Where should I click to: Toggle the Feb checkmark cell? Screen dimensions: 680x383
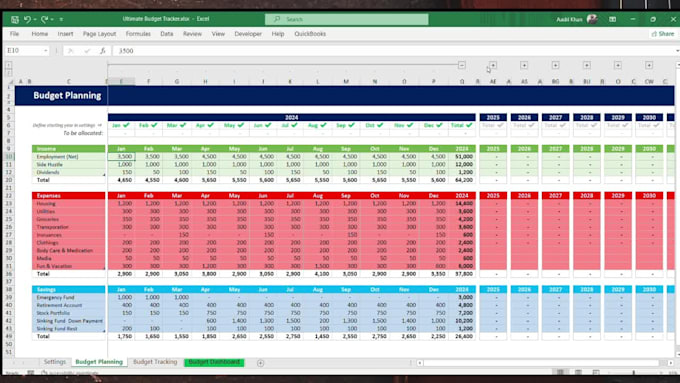(x=148, y=125)
